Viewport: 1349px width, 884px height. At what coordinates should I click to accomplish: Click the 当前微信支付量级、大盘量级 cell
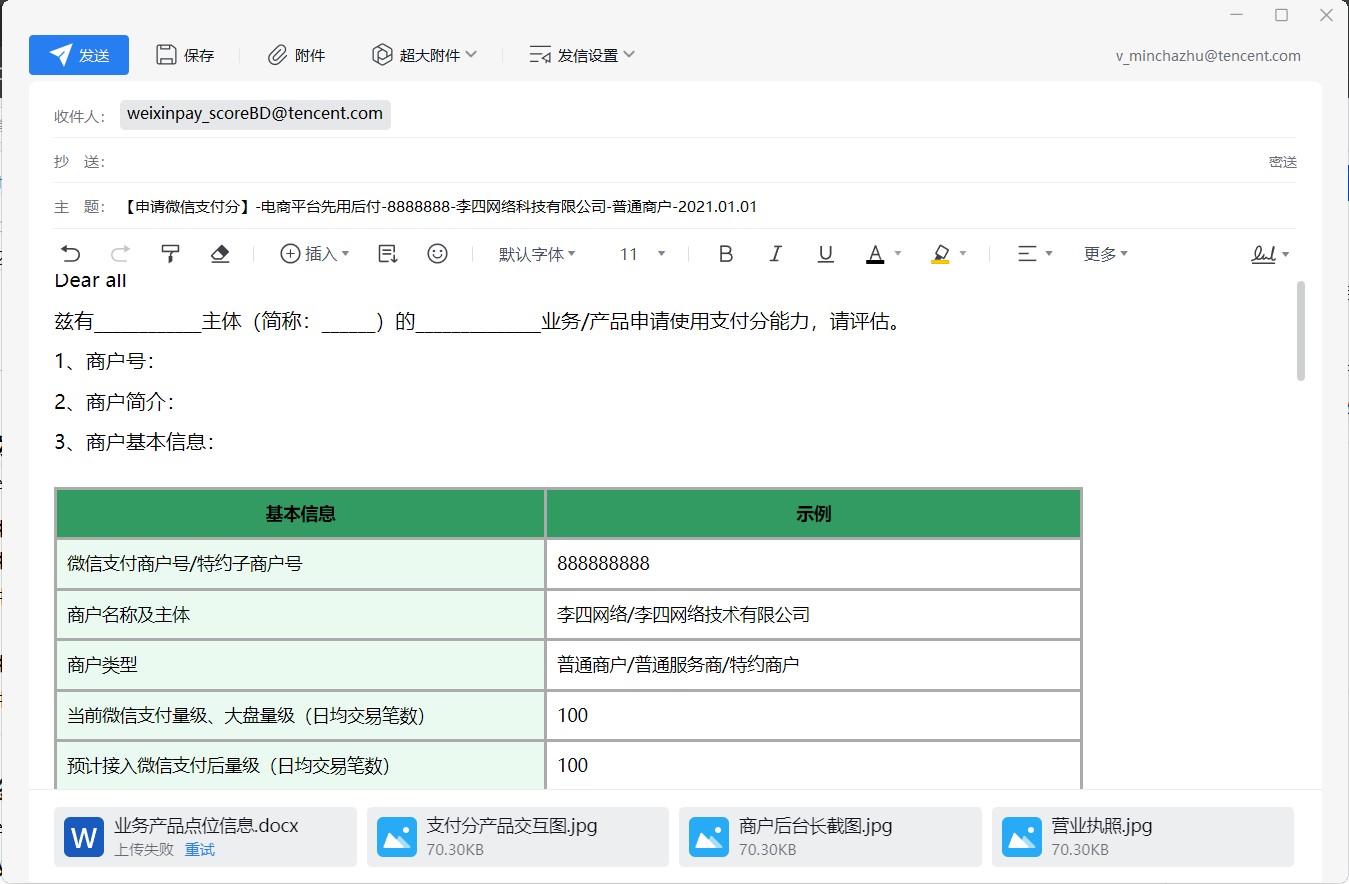coord(300,716)
